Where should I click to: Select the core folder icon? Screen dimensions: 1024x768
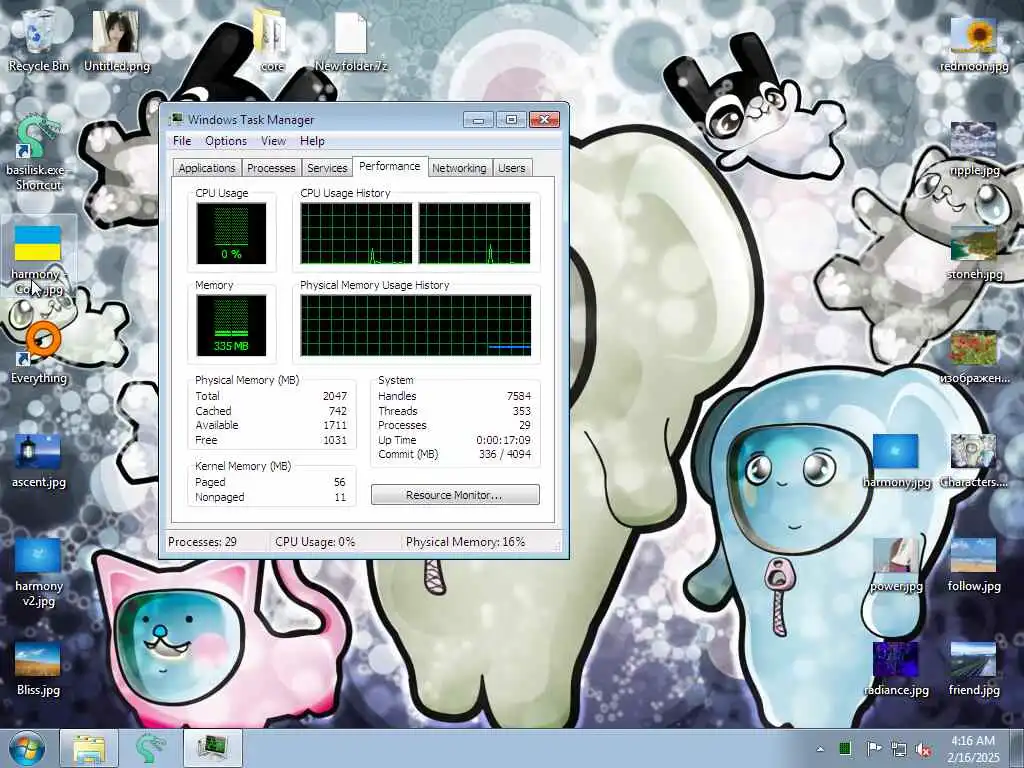pos(272,40)
